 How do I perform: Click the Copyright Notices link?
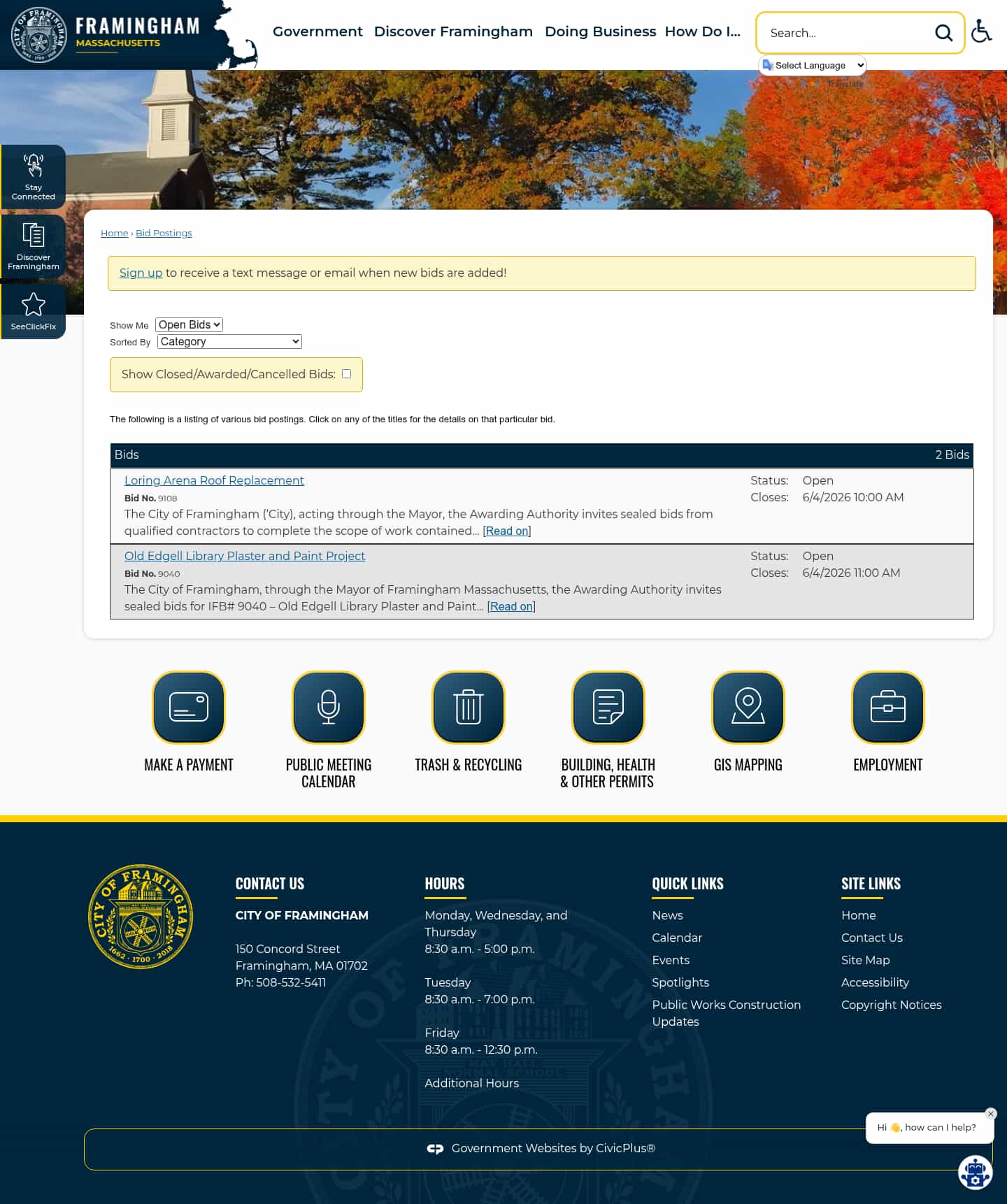click(892, 1005)
